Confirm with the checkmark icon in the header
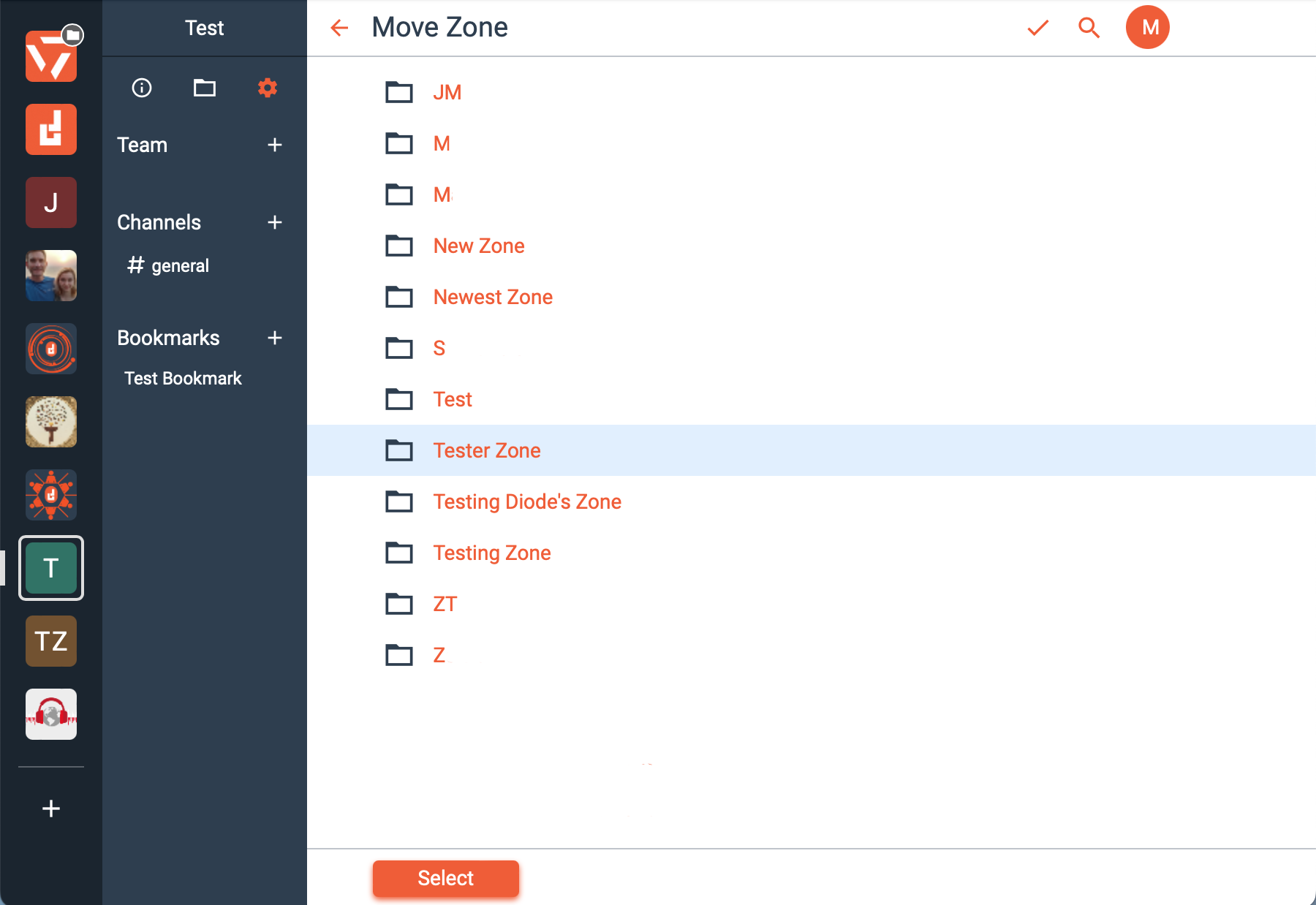 point(1037,28)
